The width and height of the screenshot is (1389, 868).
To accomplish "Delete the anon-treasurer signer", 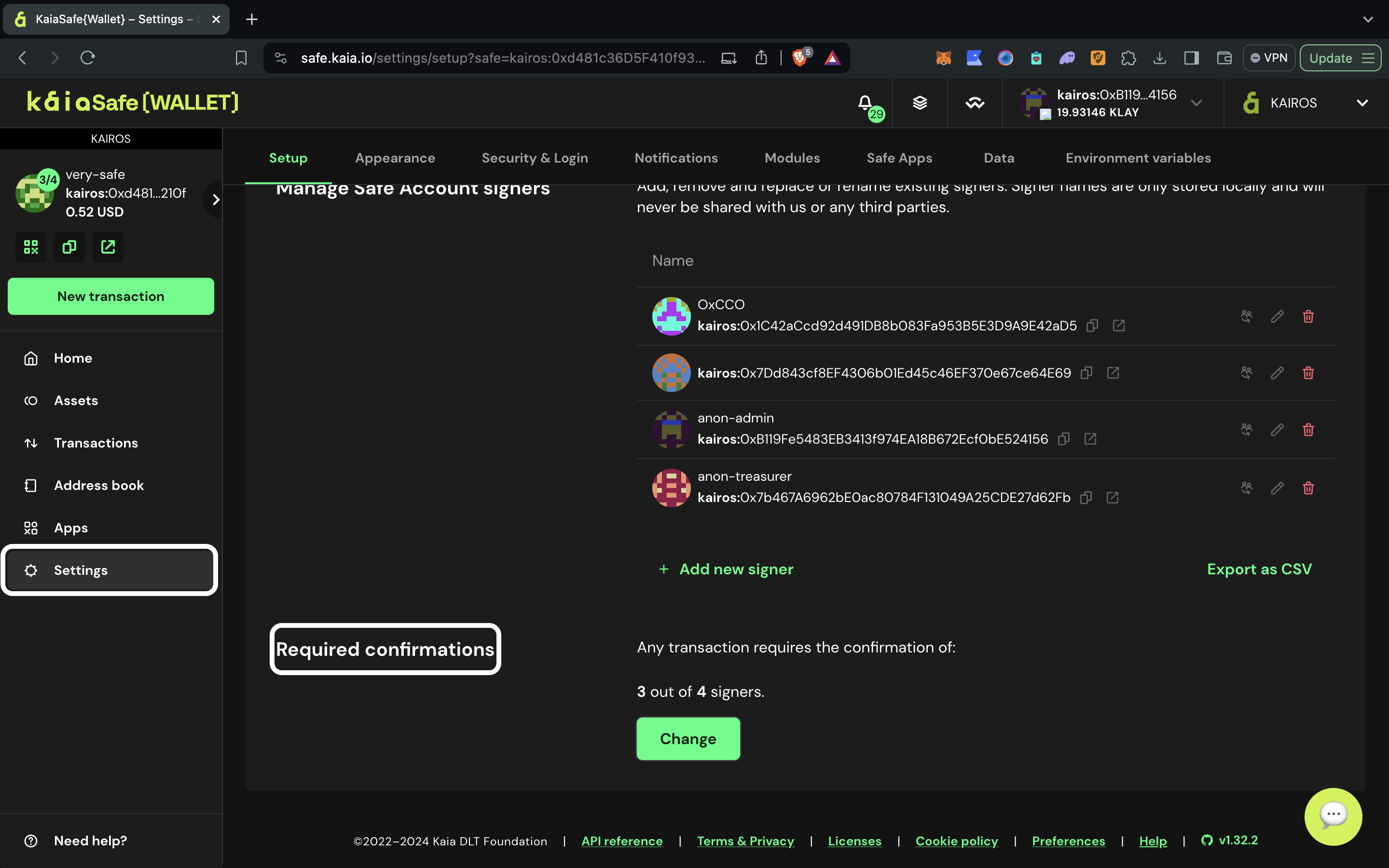I will (x=1308, y=488).
